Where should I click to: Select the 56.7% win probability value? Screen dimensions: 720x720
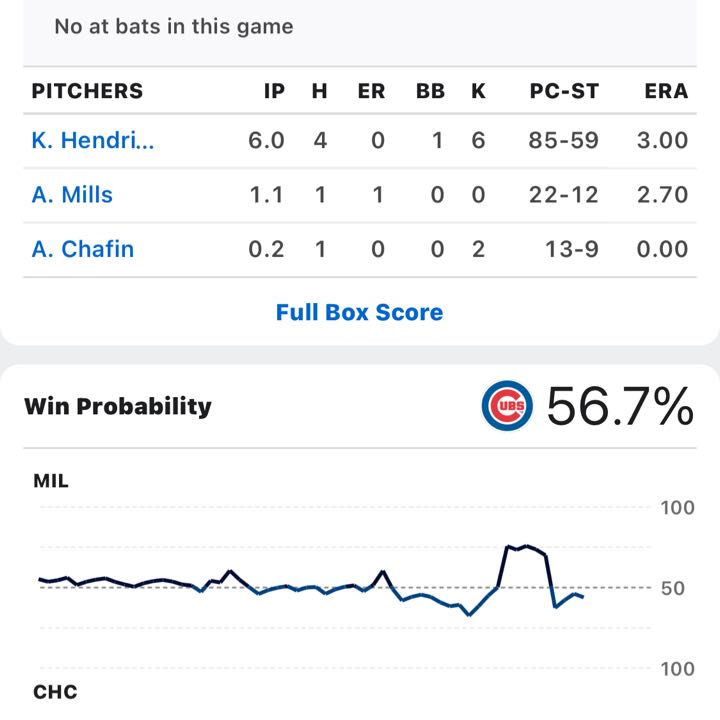coord(619,406)
